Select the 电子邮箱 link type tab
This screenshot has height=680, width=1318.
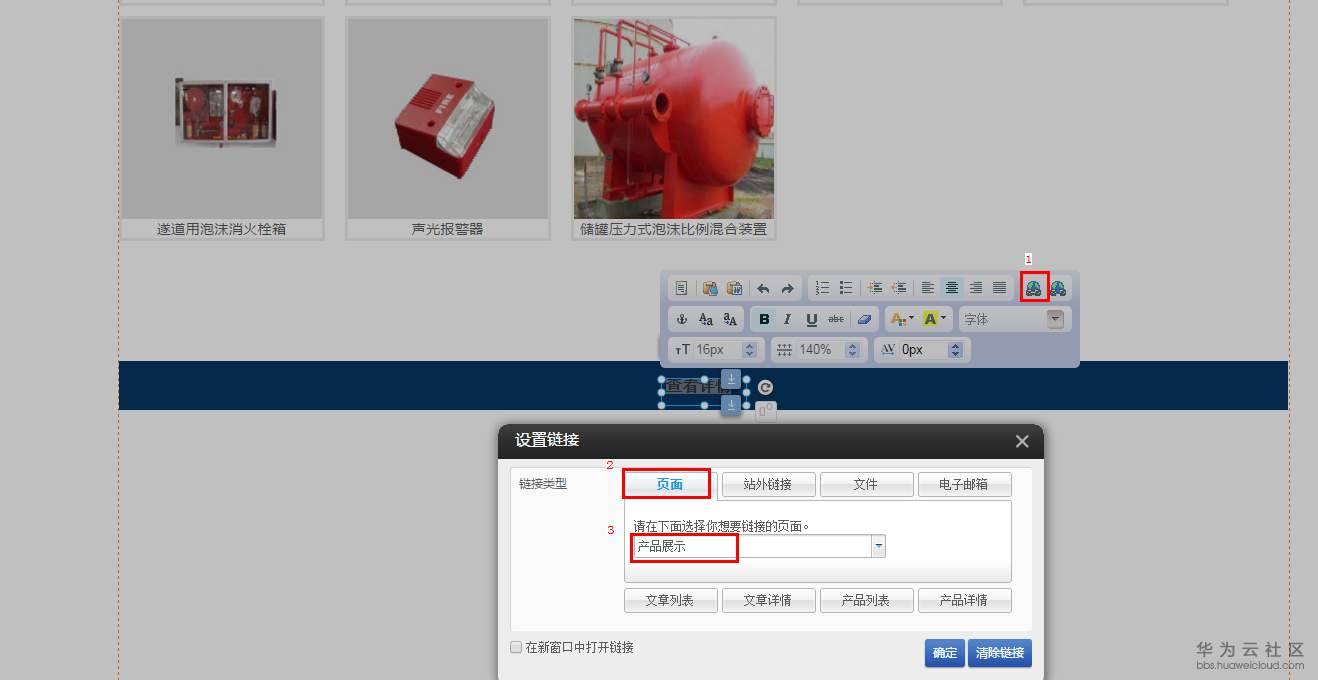[x=964, y=484]
